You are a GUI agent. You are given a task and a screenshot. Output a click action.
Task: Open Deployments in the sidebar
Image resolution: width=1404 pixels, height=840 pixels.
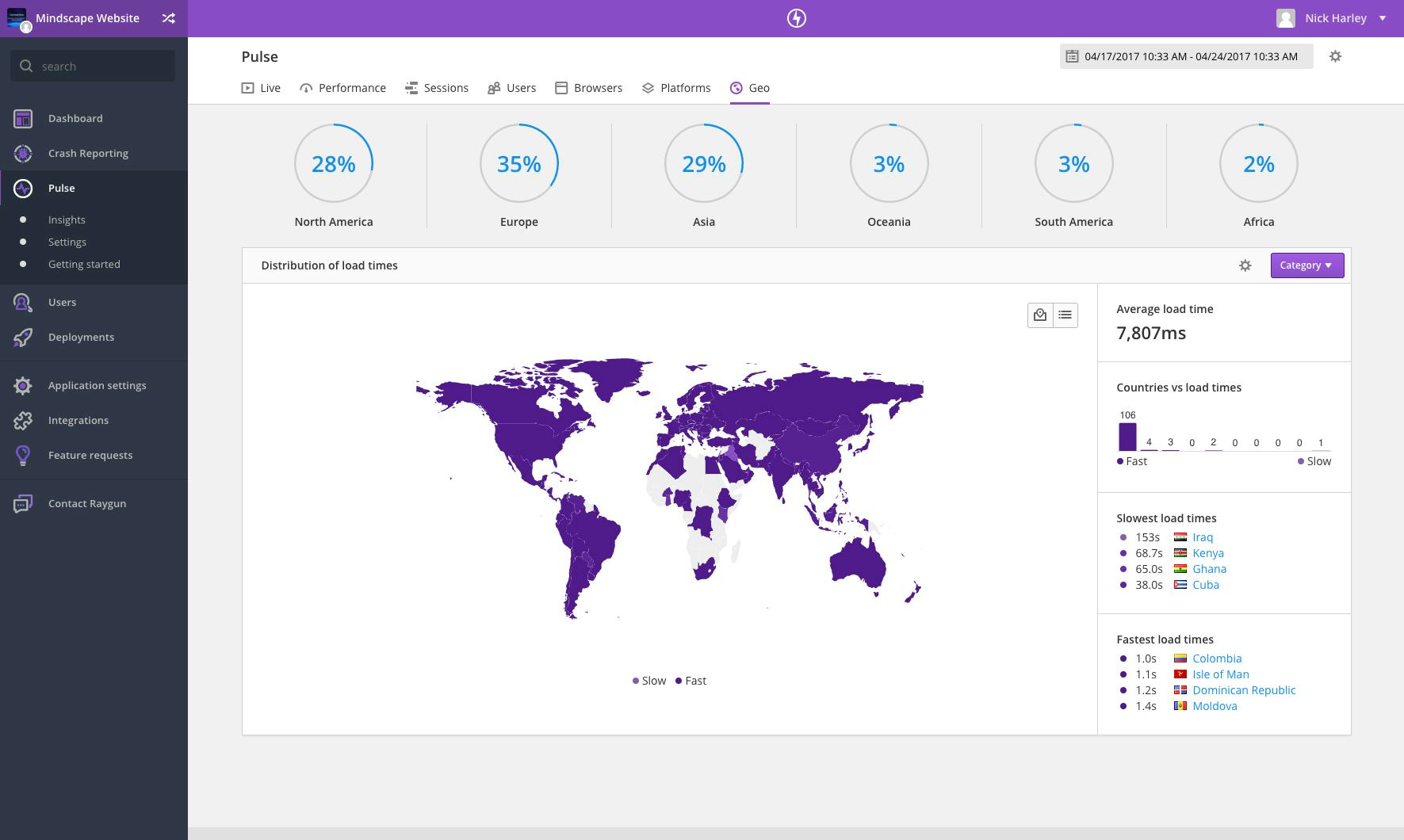point(81,337)
